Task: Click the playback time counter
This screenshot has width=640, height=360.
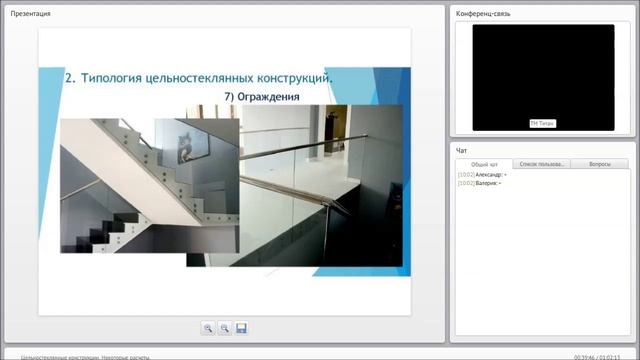Action: click(x=597, y=358)
